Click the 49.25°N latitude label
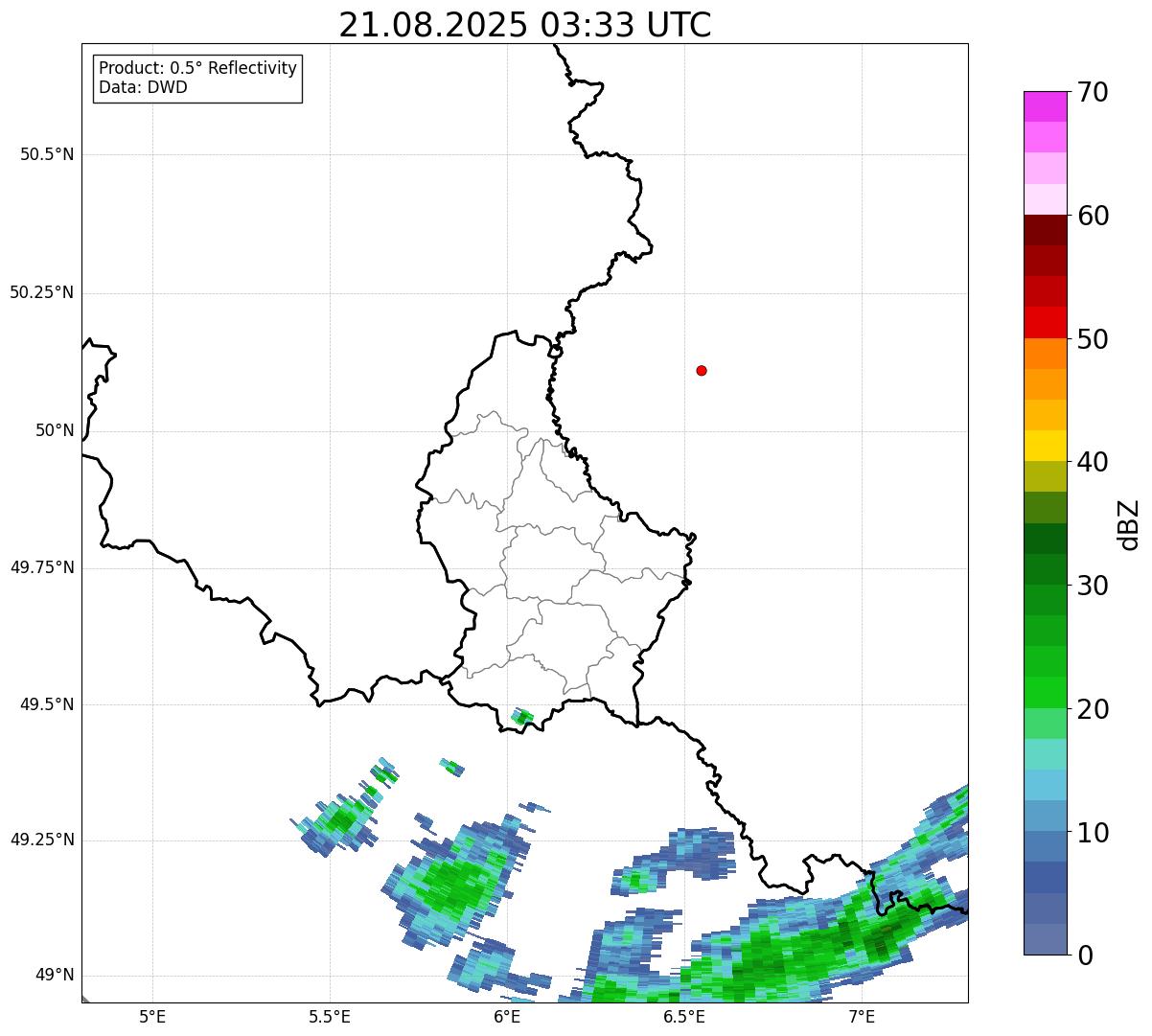The image size is (1152, 1036). 42,840
